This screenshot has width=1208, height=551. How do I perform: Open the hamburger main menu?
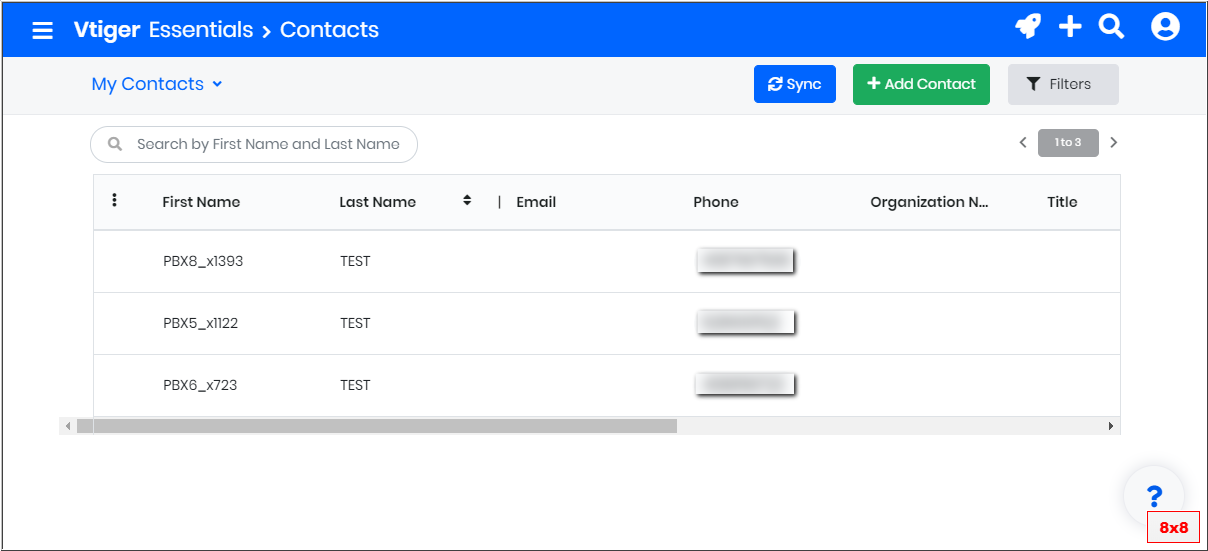(x=42, y=30)
